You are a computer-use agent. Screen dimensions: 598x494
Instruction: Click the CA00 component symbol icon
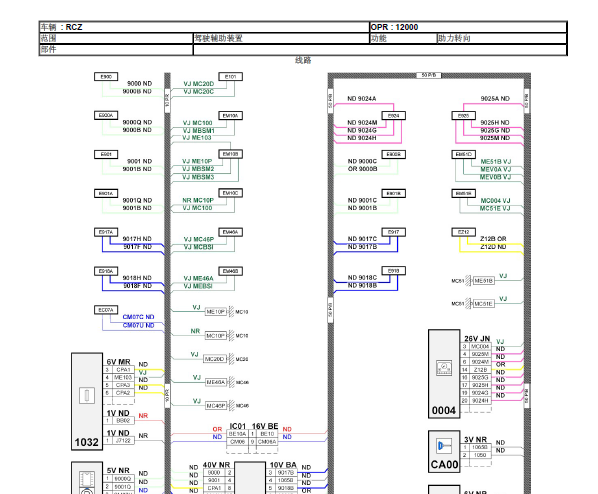444,446
